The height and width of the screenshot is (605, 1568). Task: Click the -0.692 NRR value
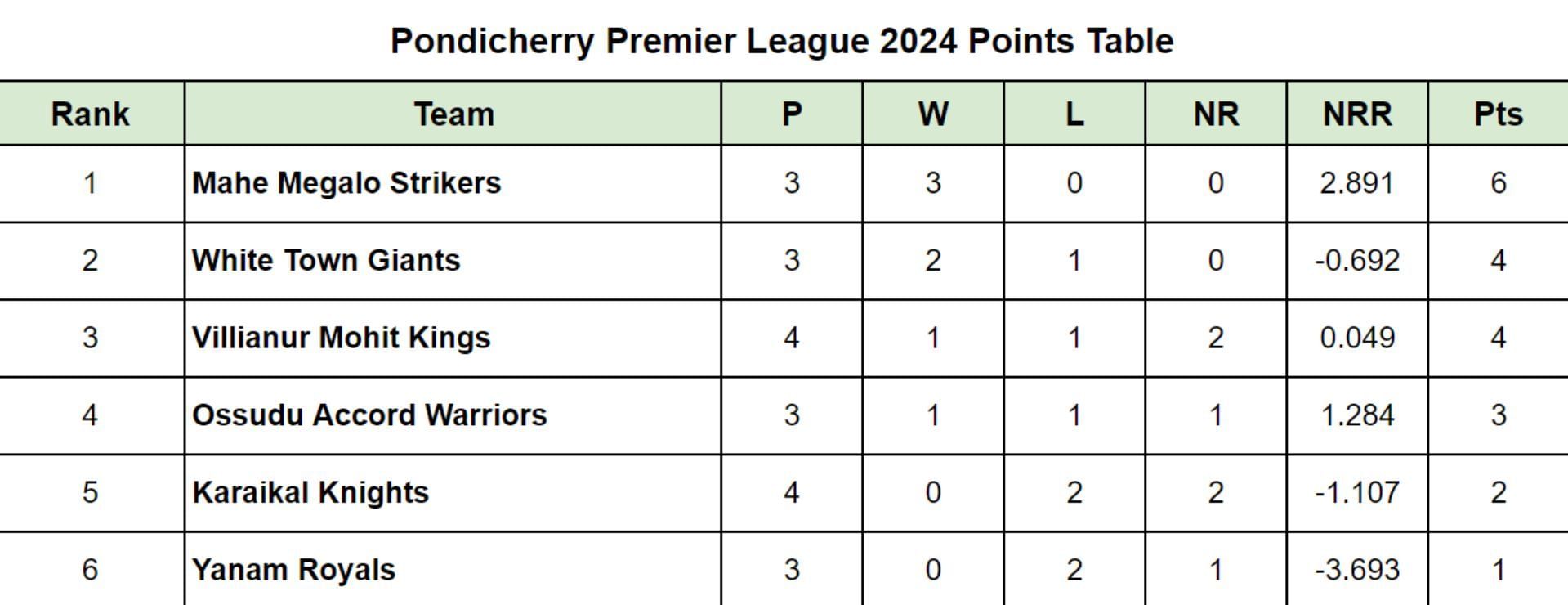pyautogui.click(x=1356, y=261)
